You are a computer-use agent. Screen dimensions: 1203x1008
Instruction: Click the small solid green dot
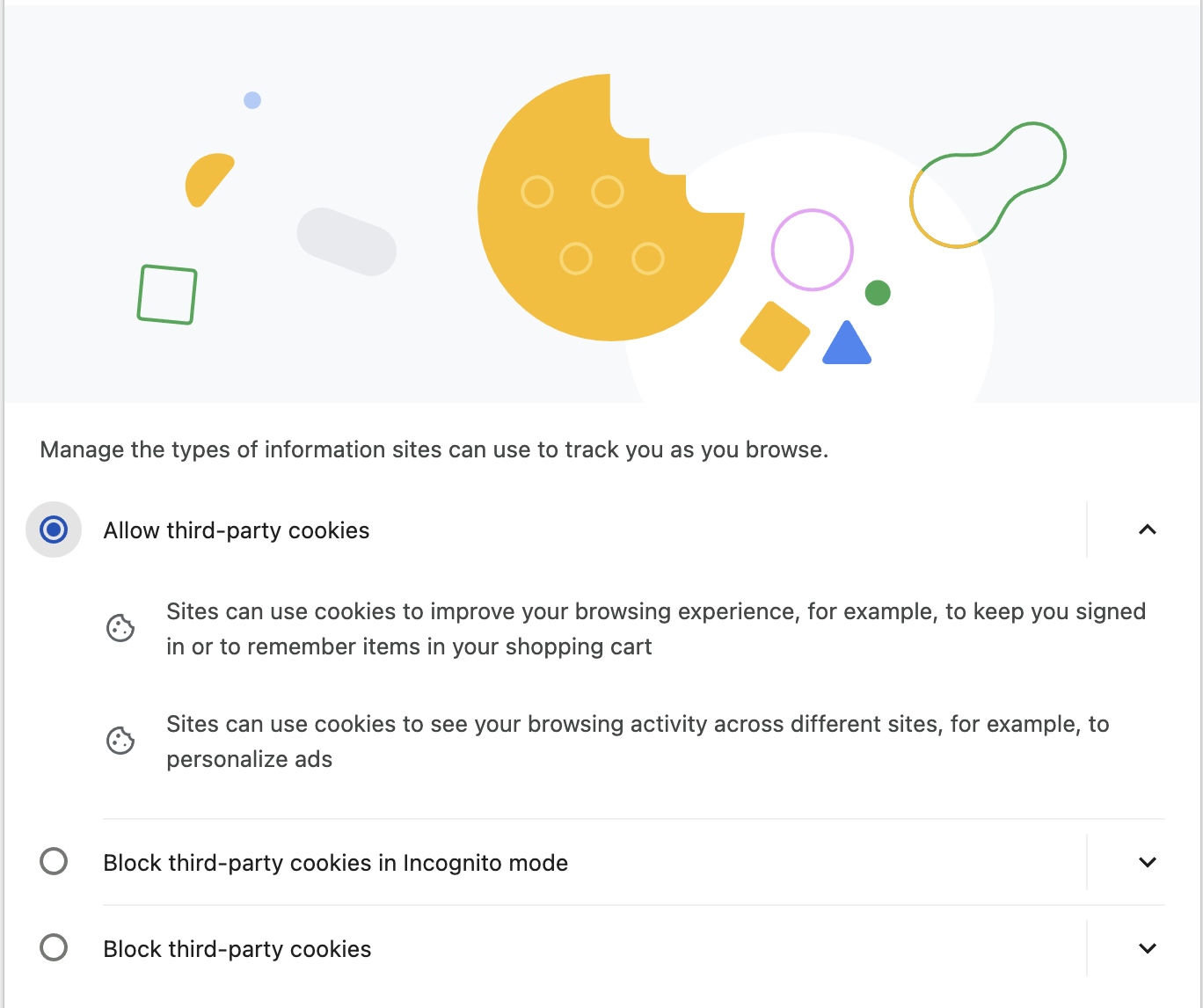click(878, 293)
